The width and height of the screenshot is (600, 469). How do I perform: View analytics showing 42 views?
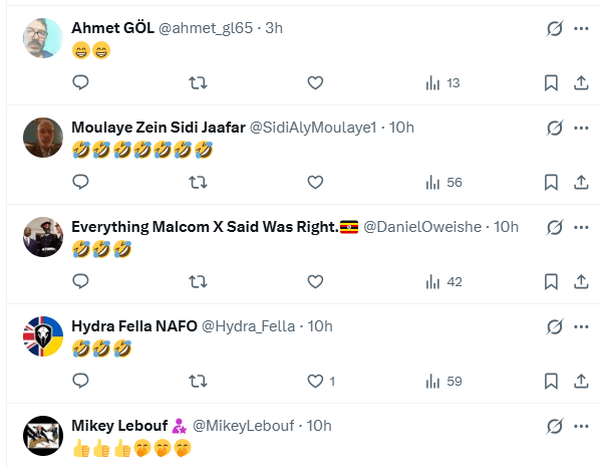point(443,282)
